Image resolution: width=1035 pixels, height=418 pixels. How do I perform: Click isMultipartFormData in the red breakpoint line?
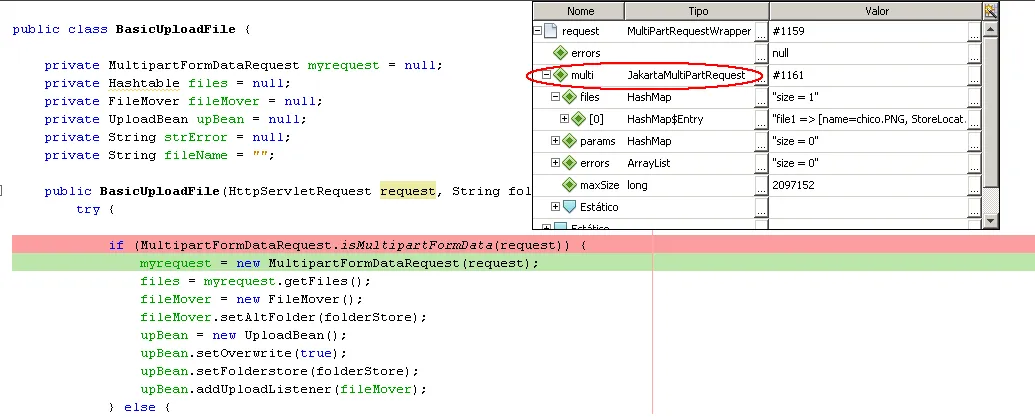(x=417, y=246)
